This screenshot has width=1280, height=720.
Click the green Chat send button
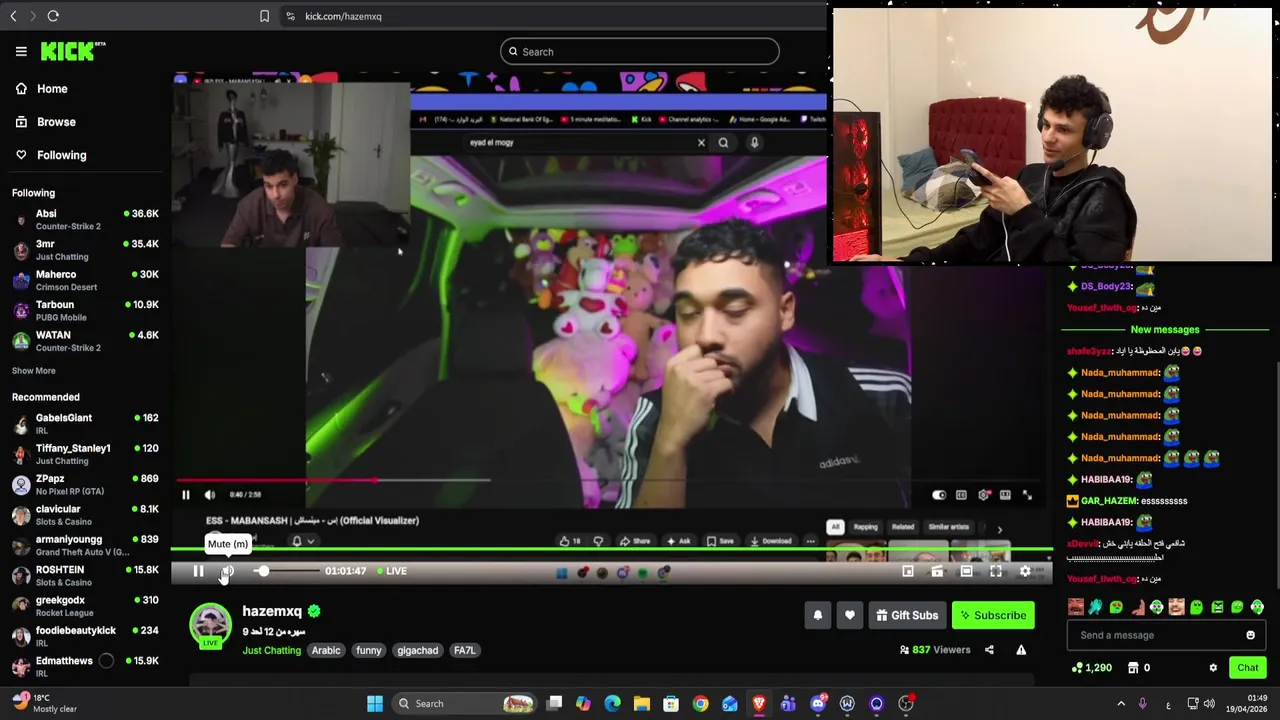[1248, 668]
